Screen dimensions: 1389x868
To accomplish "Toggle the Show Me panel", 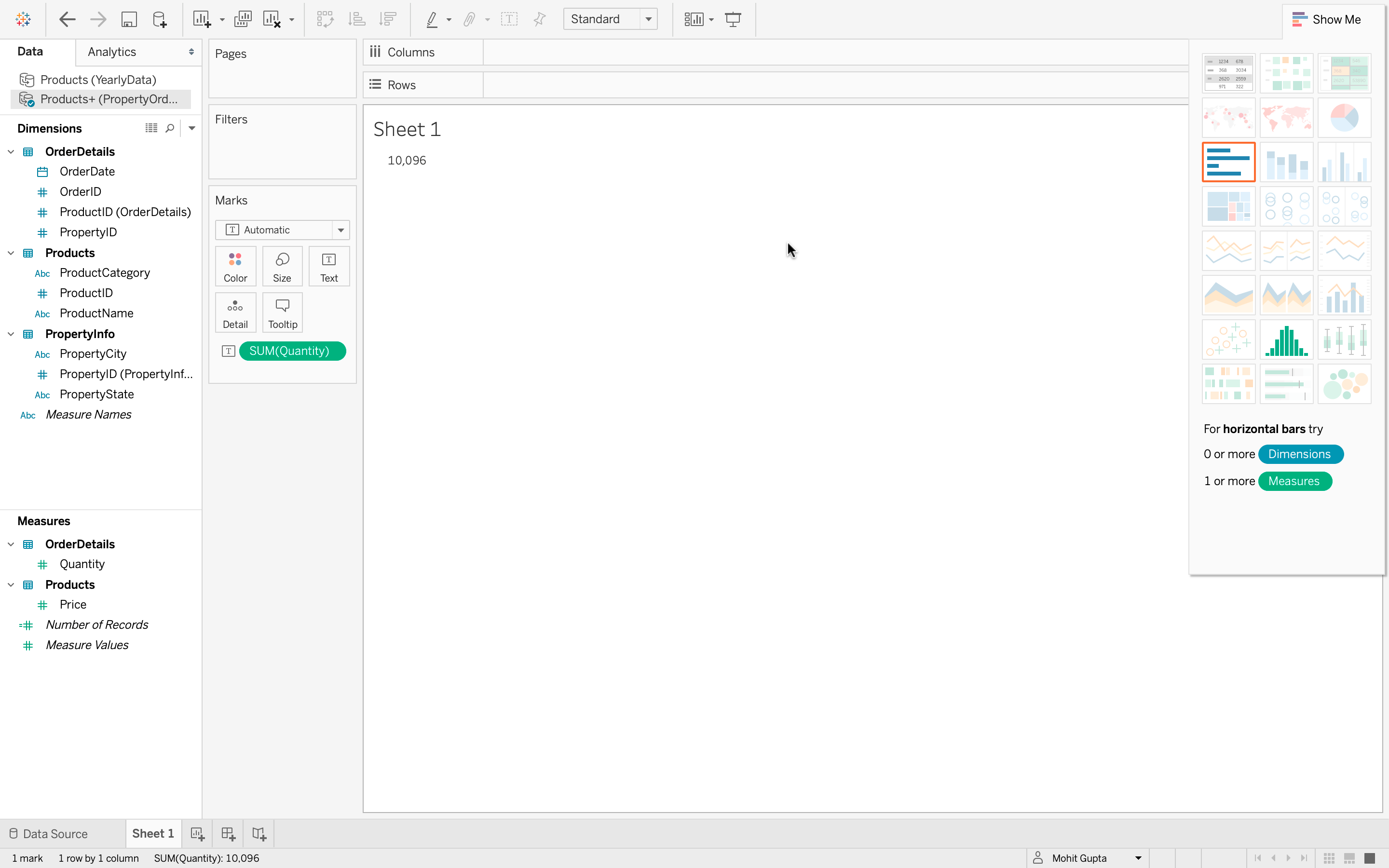I will click(1326, 19).
